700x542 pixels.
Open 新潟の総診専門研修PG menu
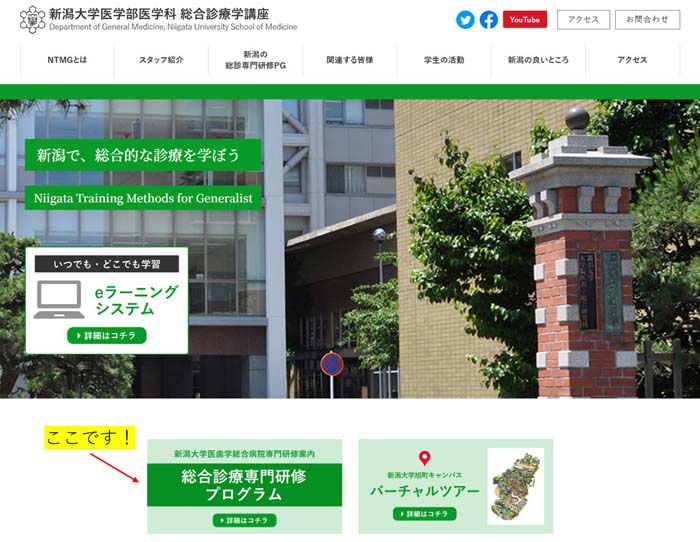[x=255, y=60]
